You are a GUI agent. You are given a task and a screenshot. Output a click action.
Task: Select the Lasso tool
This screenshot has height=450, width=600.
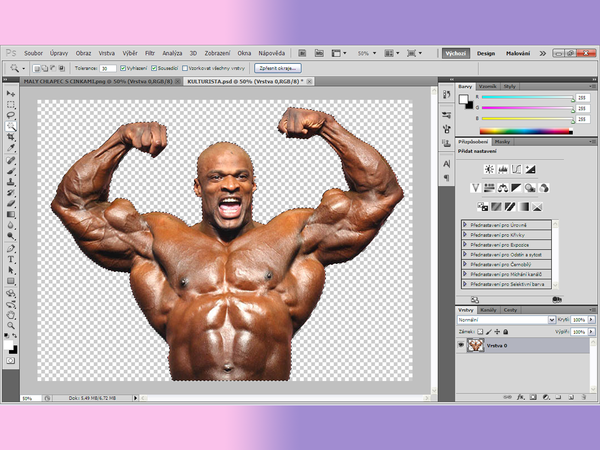pos(11,115)
